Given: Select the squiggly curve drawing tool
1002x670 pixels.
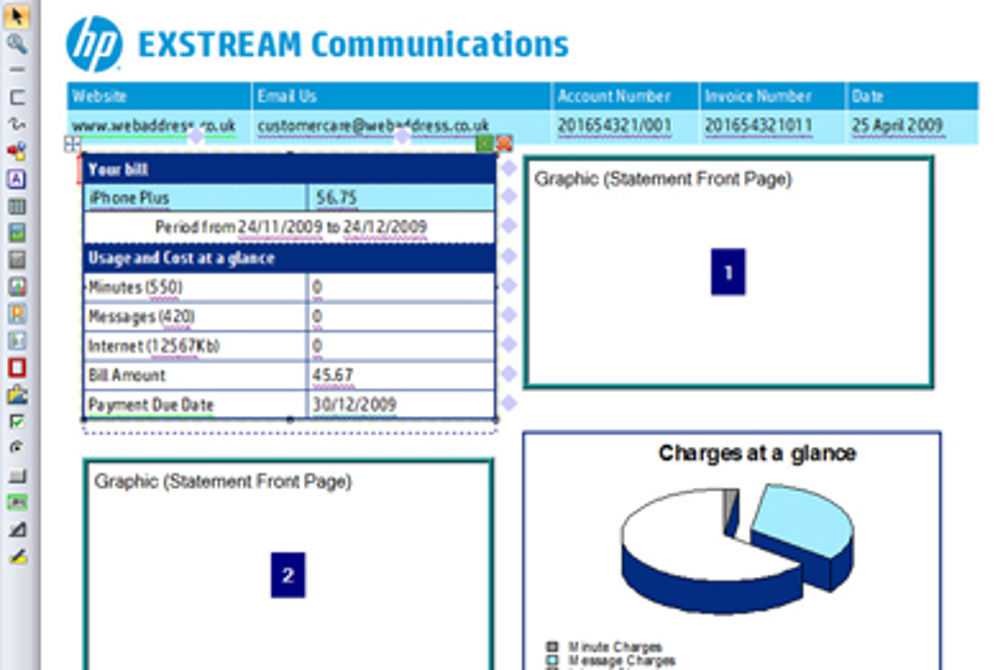Looking at the screenshot, I should (17, 124).
